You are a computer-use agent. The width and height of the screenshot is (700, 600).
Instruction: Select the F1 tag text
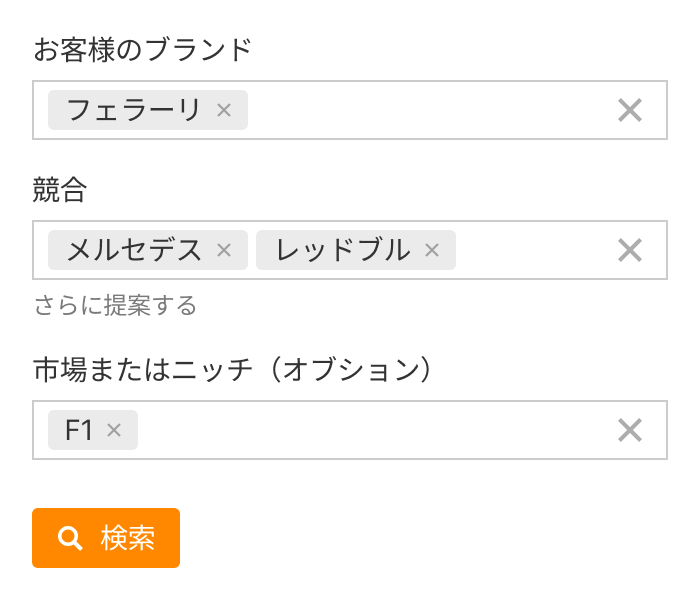[79, 430]
